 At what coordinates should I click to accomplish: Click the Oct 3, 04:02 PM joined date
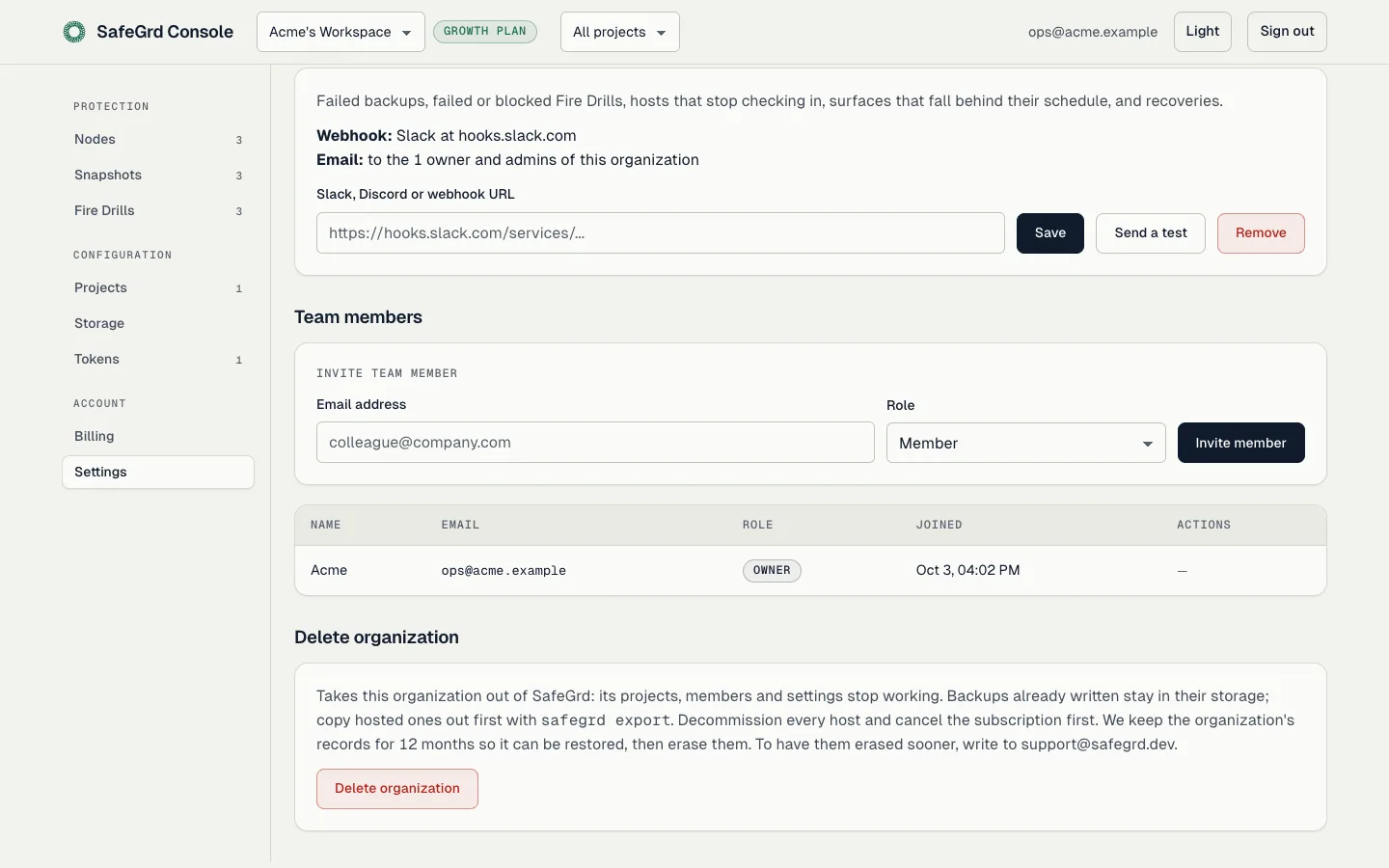point(967,571)
